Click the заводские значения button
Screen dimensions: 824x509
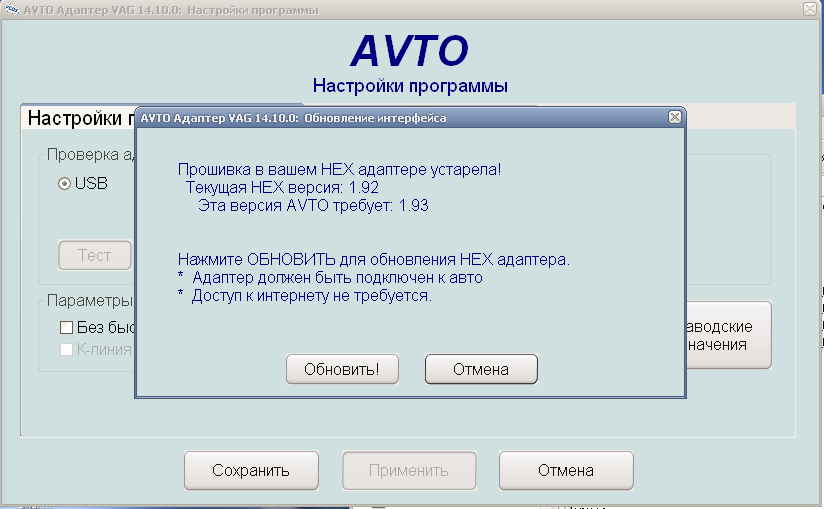[729, 335]
